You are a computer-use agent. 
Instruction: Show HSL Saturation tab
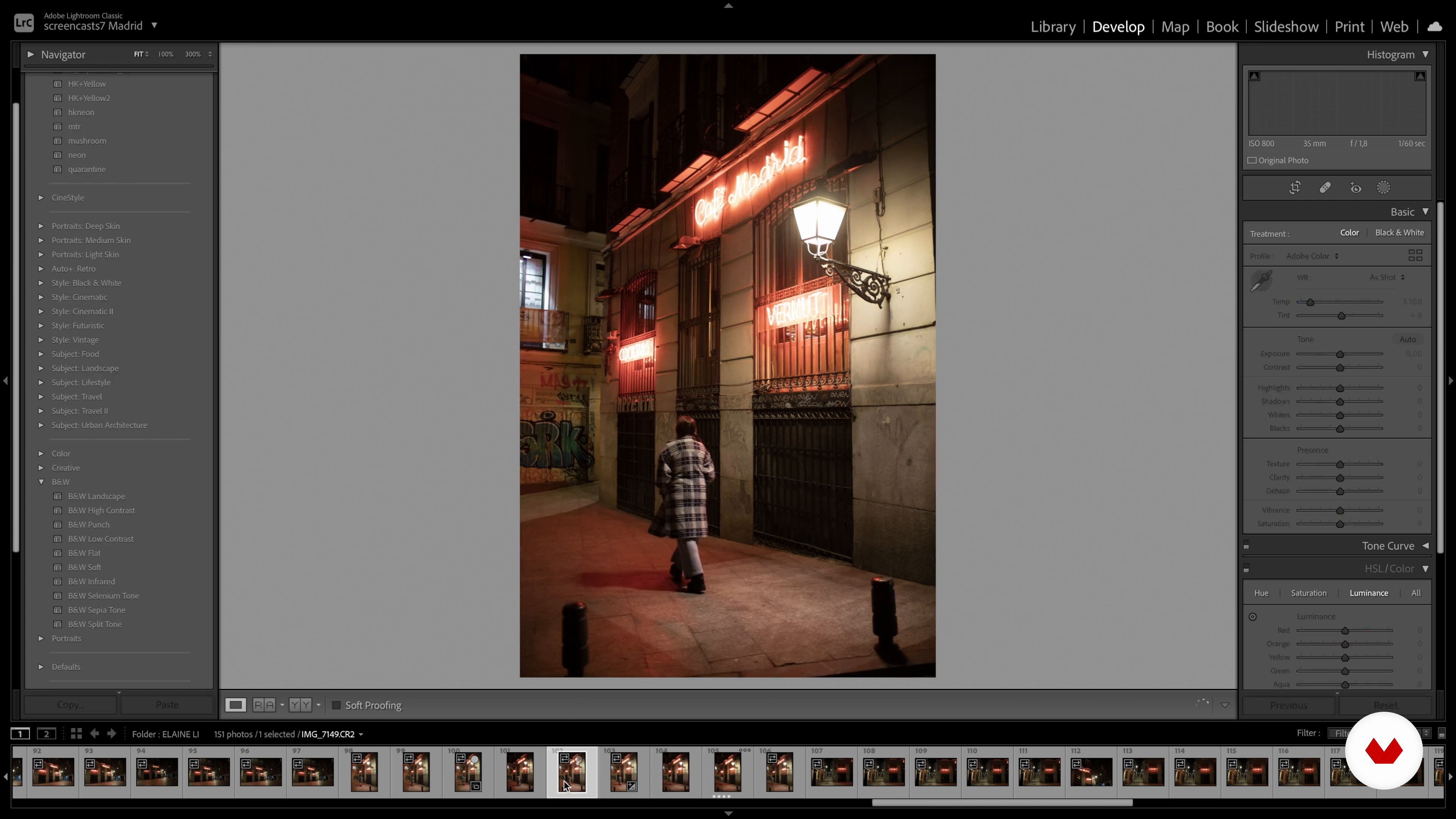[x=1309, y=593]
